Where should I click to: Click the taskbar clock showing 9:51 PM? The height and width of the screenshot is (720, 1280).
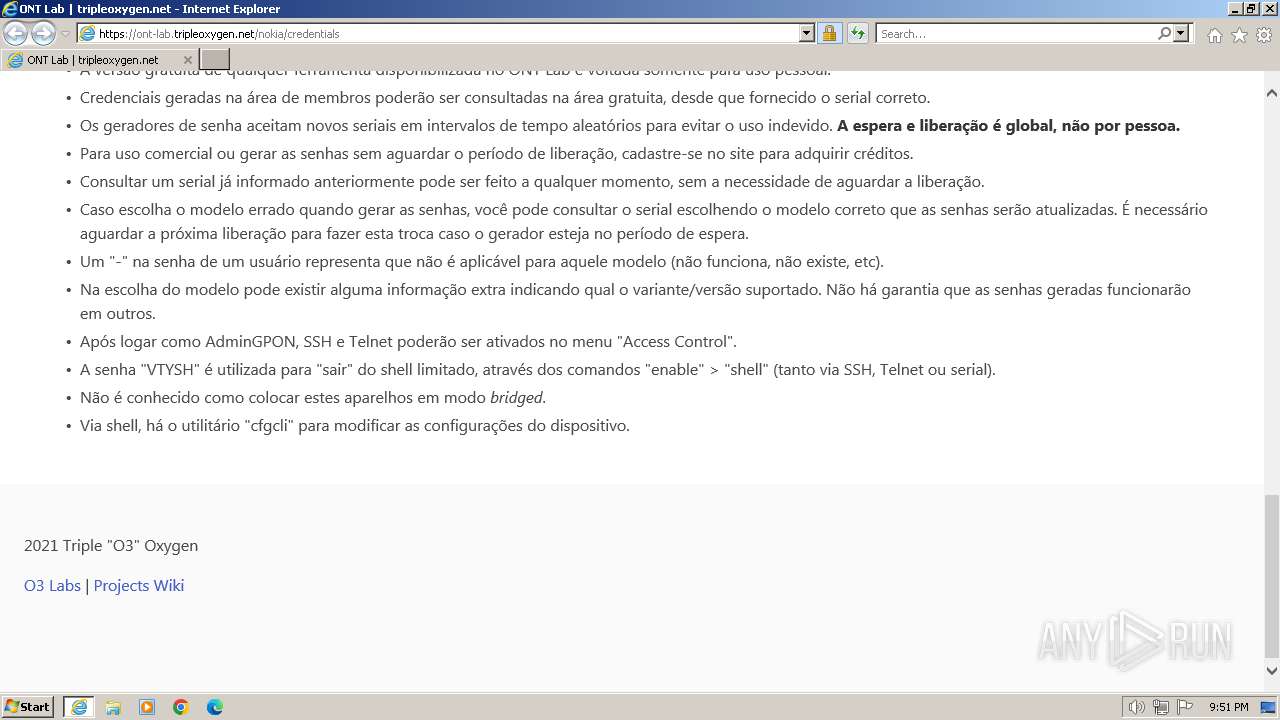[x=1229, y=707]
